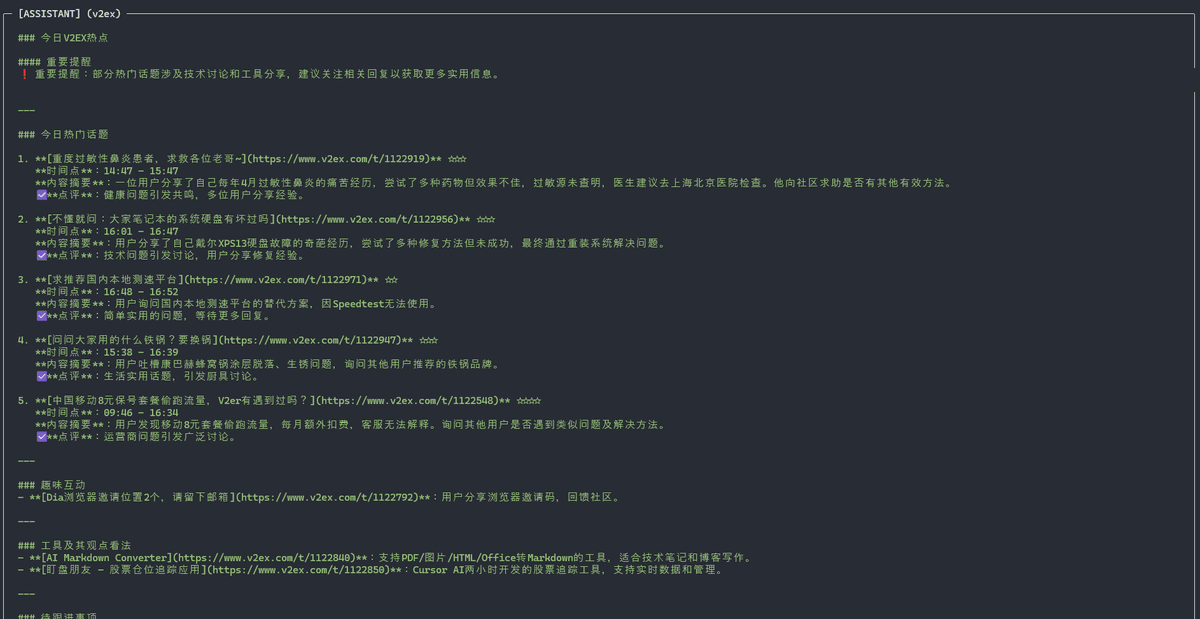Click the stars after the 铁锅 topic link
The width and height of the screenshot is (1200, 619).
[428, 340]
